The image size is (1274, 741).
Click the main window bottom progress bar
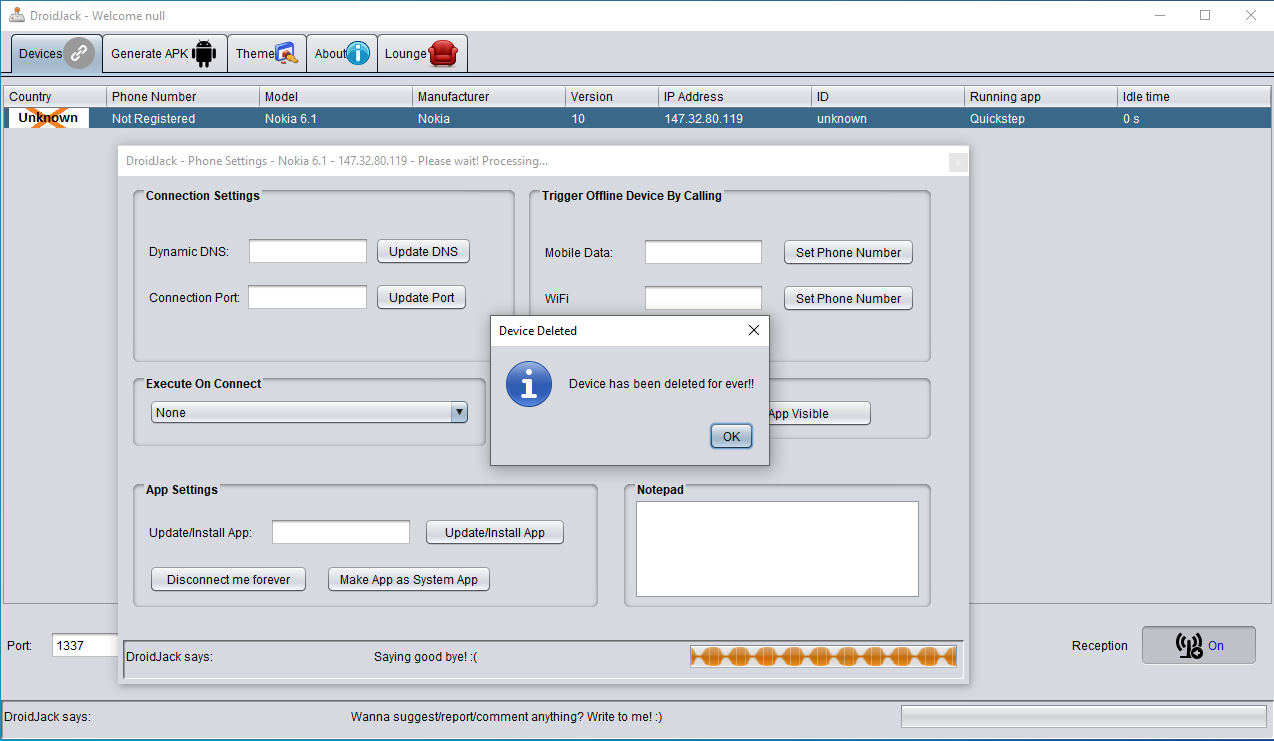(1084, 716)
